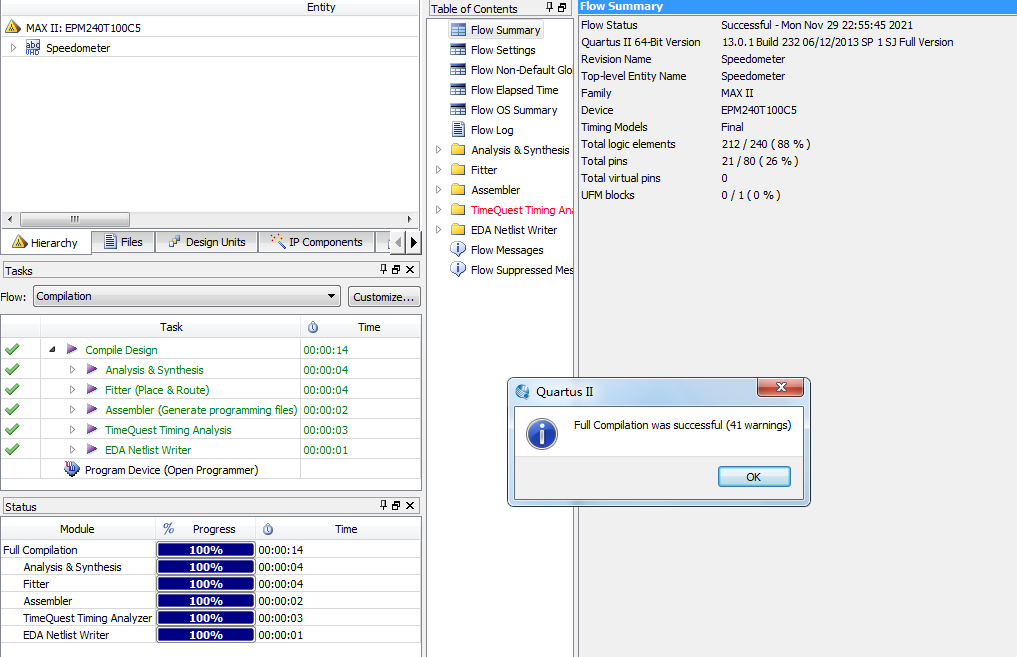This screenshot has width=1017, height=657.
Task: Open Flow OS Summary report
Action: pos(514,110)
